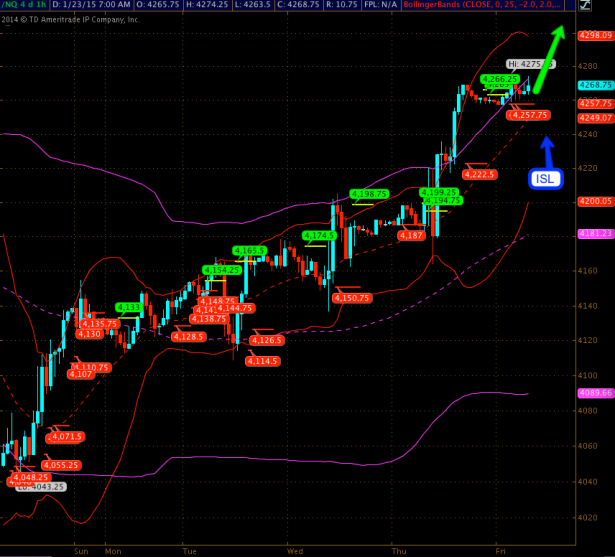The height and width of the screenshot is (557, 615).
Task: Click the blue arrow above ISL label
Action: [x=546, y=150]
